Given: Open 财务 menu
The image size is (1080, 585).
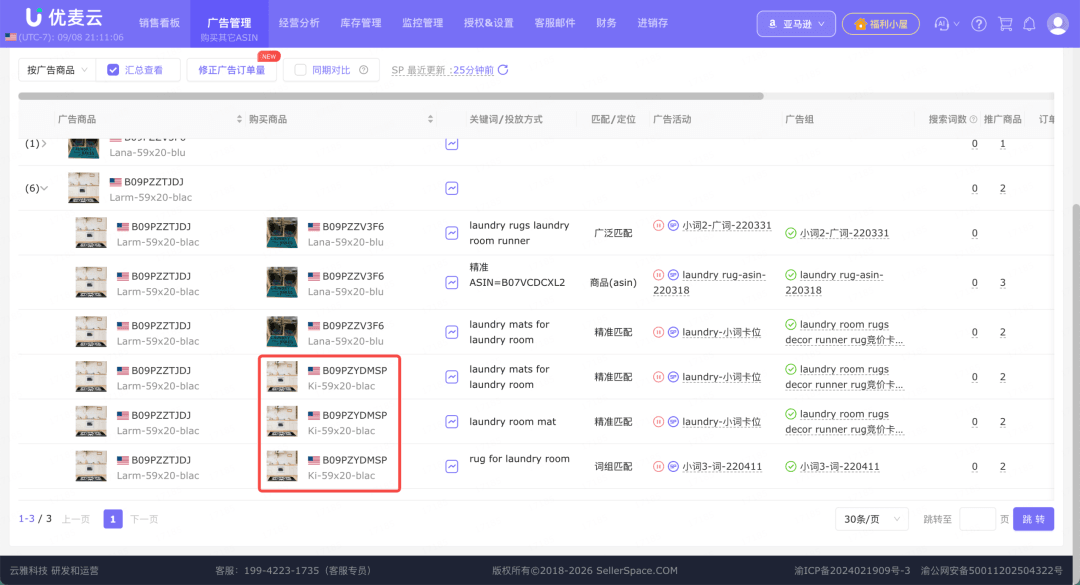Looking at the screenshot, I should (606, 23).
